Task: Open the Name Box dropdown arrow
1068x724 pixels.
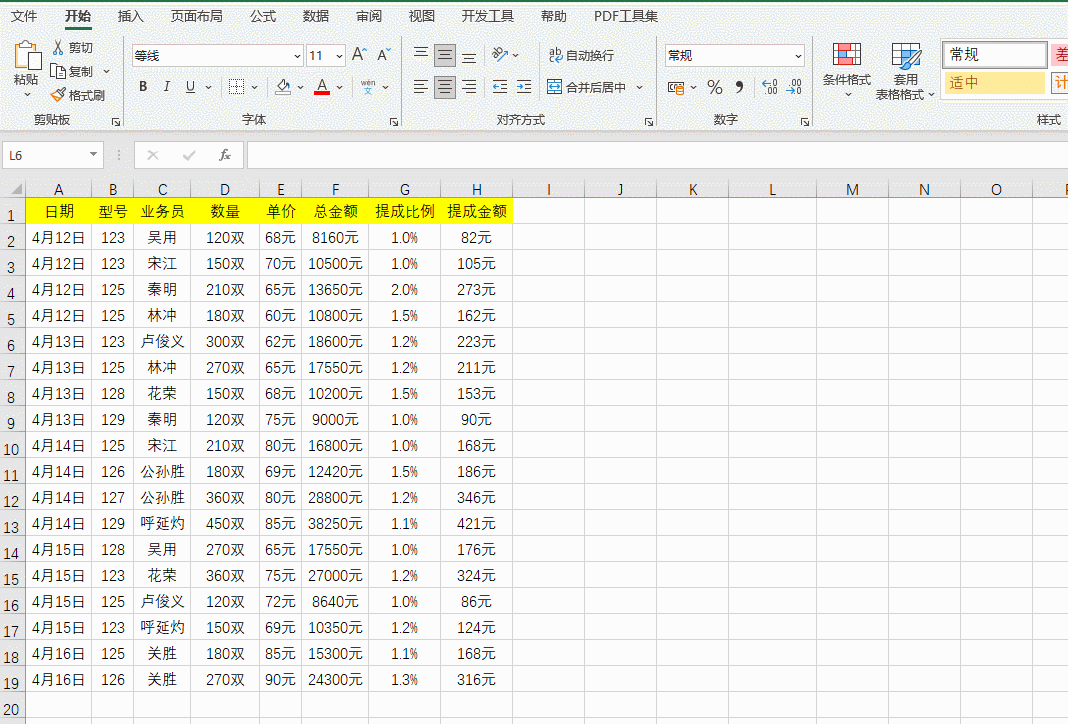Action: point(93,155)
